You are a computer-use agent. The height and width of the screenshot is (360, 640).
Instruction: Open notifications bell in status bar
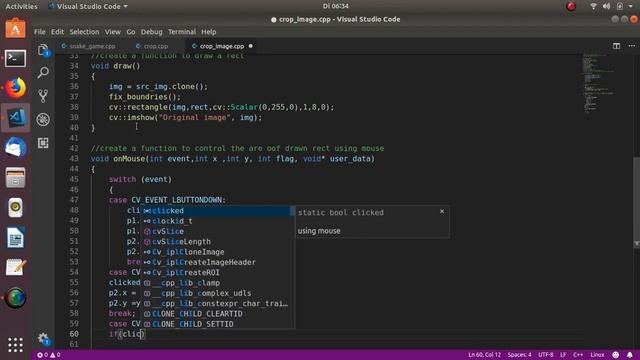pyautogui.click(x=630, y=355)
